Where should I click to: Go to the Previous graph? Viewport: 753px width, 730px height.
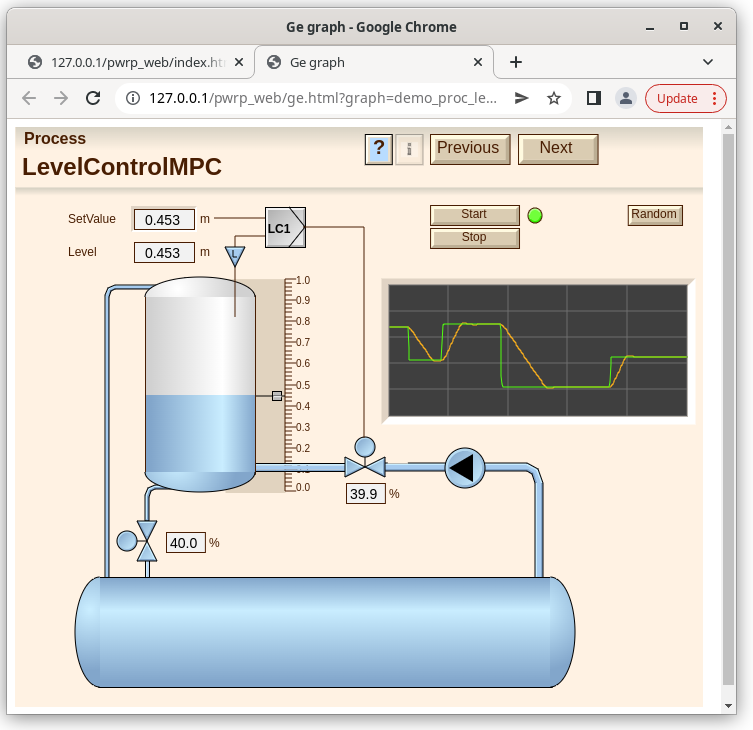pos(470,149)
